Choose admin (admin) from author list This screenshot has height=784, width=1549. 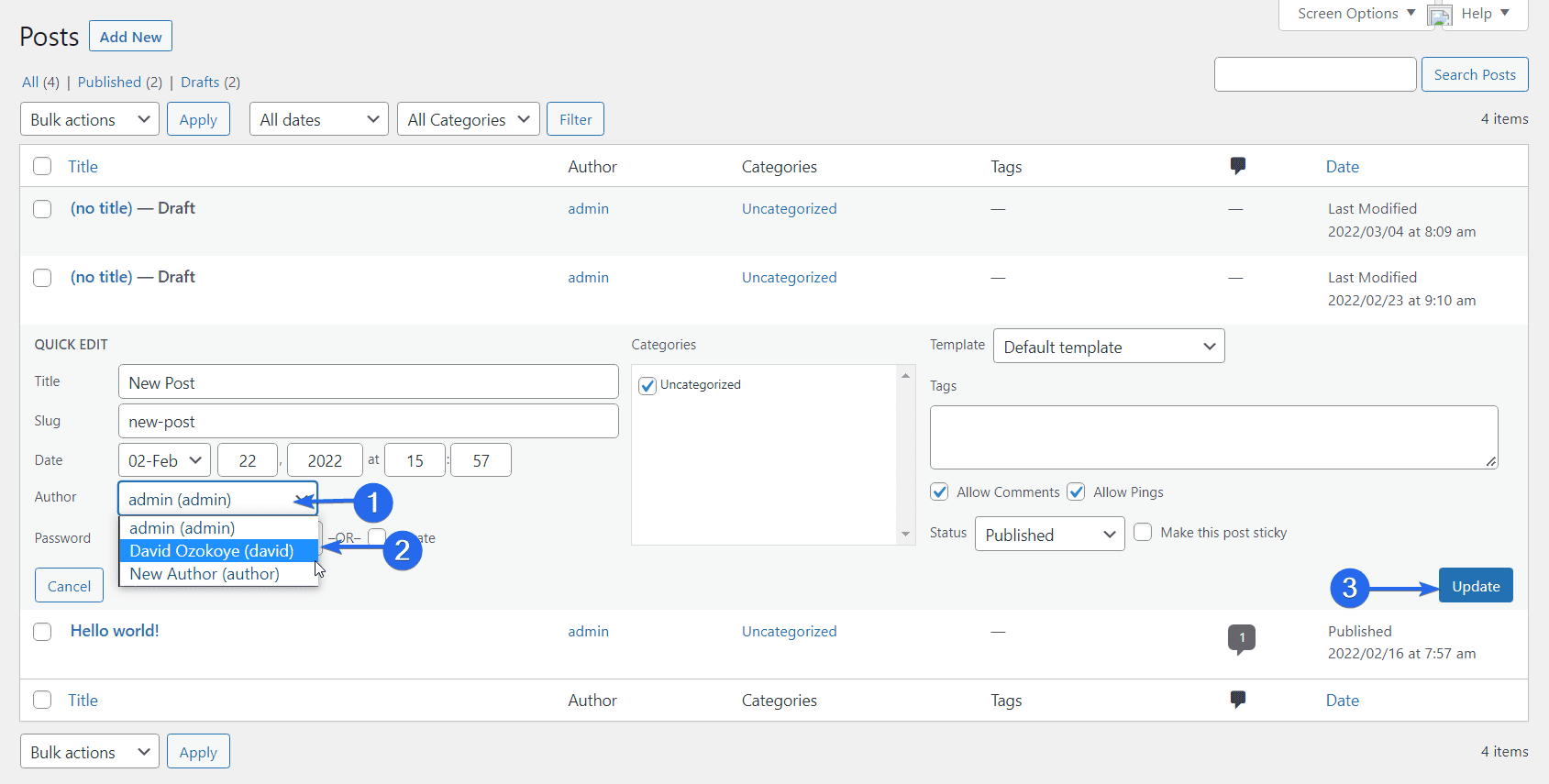pos(219,527)
